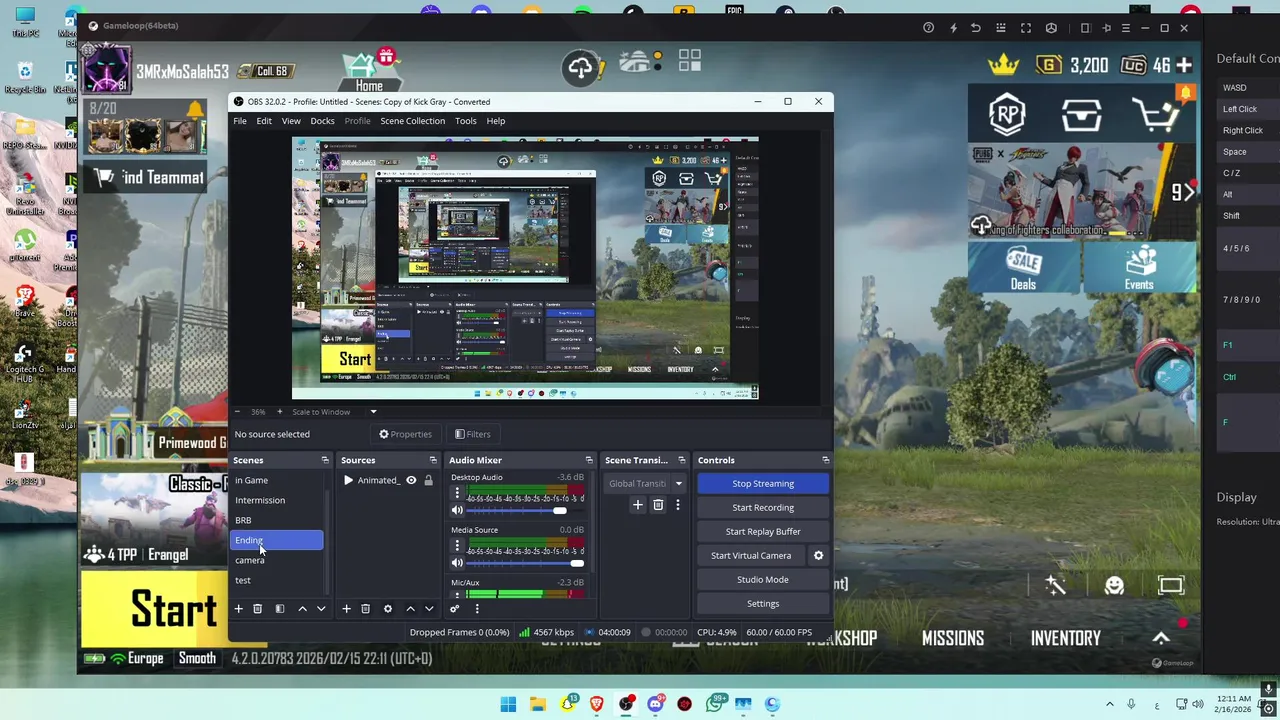
Task: Move source up in Sources panel
Action: click(410, 609)
